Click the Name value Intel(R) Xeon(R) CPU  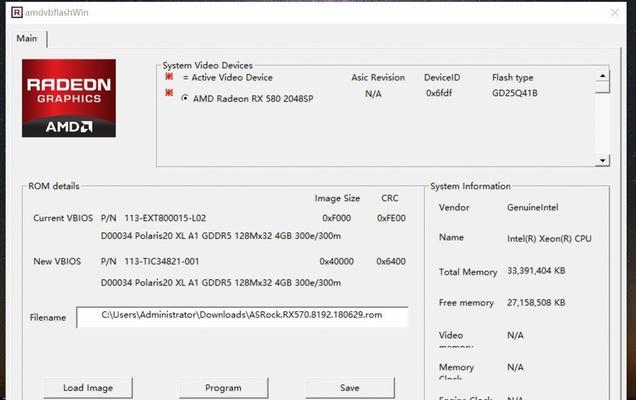(x=549, y=239)
